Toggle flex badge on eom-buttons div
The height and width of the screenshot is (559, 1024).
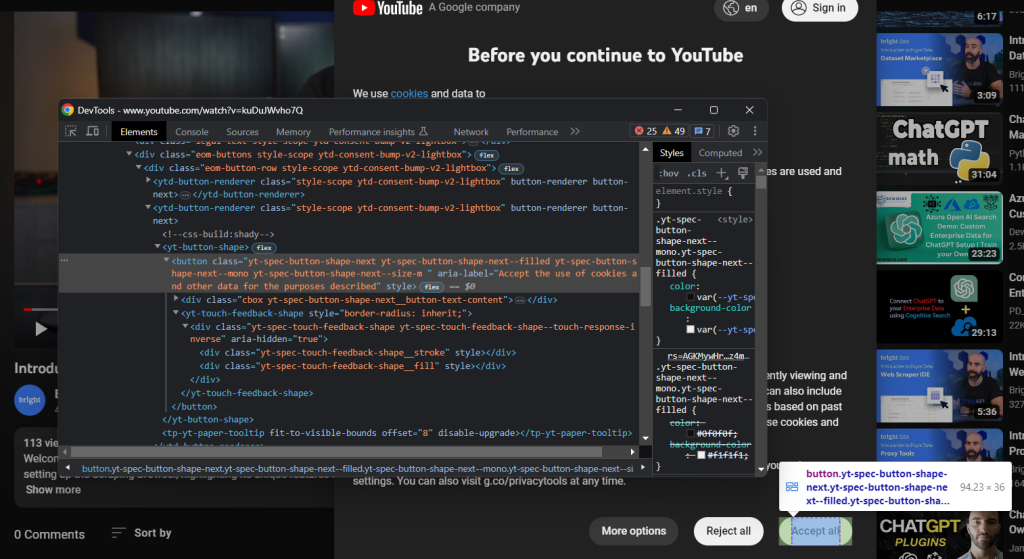click(x=487, y=155)
